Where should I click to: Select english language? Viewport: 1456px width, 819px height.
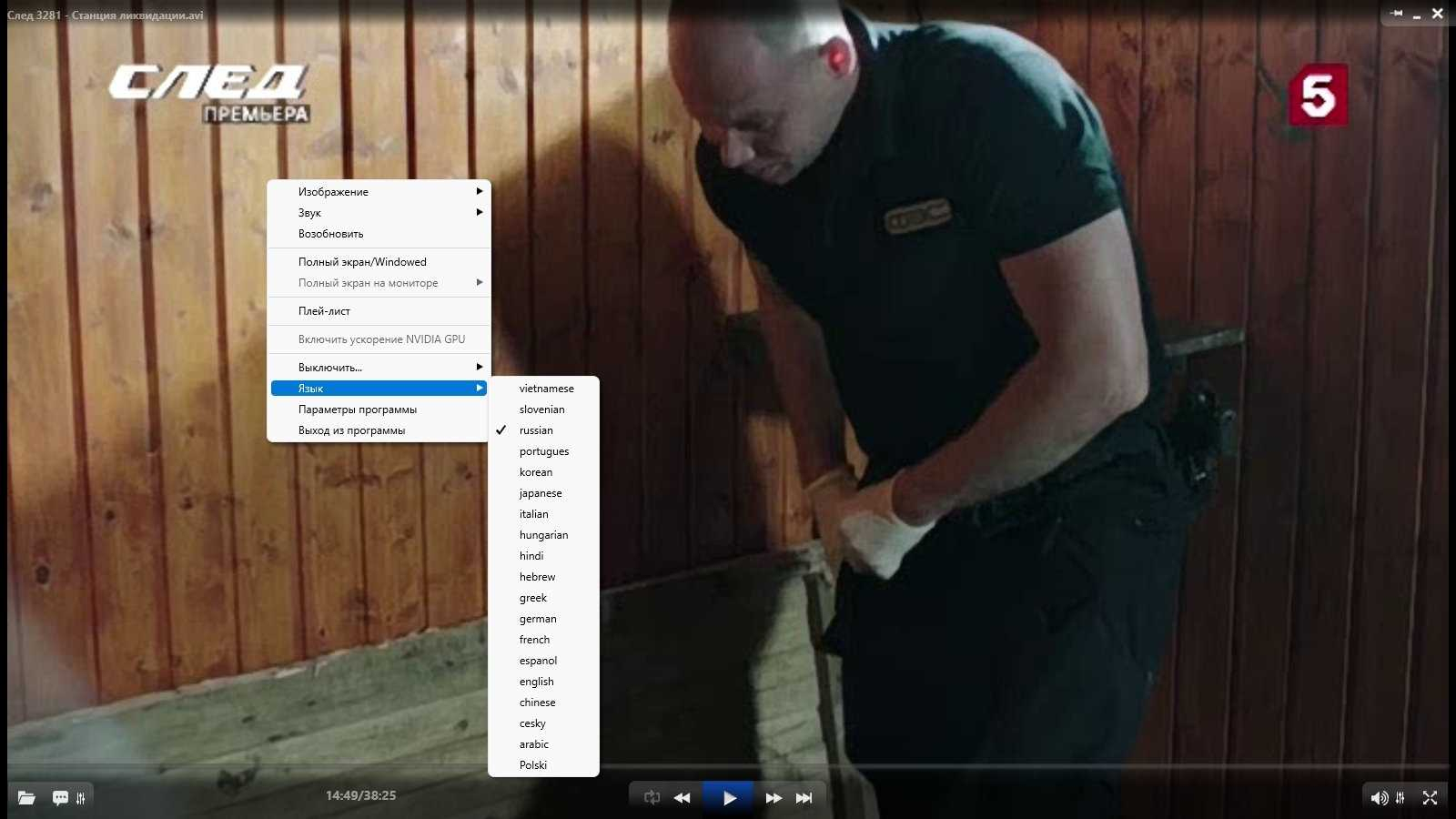click(543, 682)
